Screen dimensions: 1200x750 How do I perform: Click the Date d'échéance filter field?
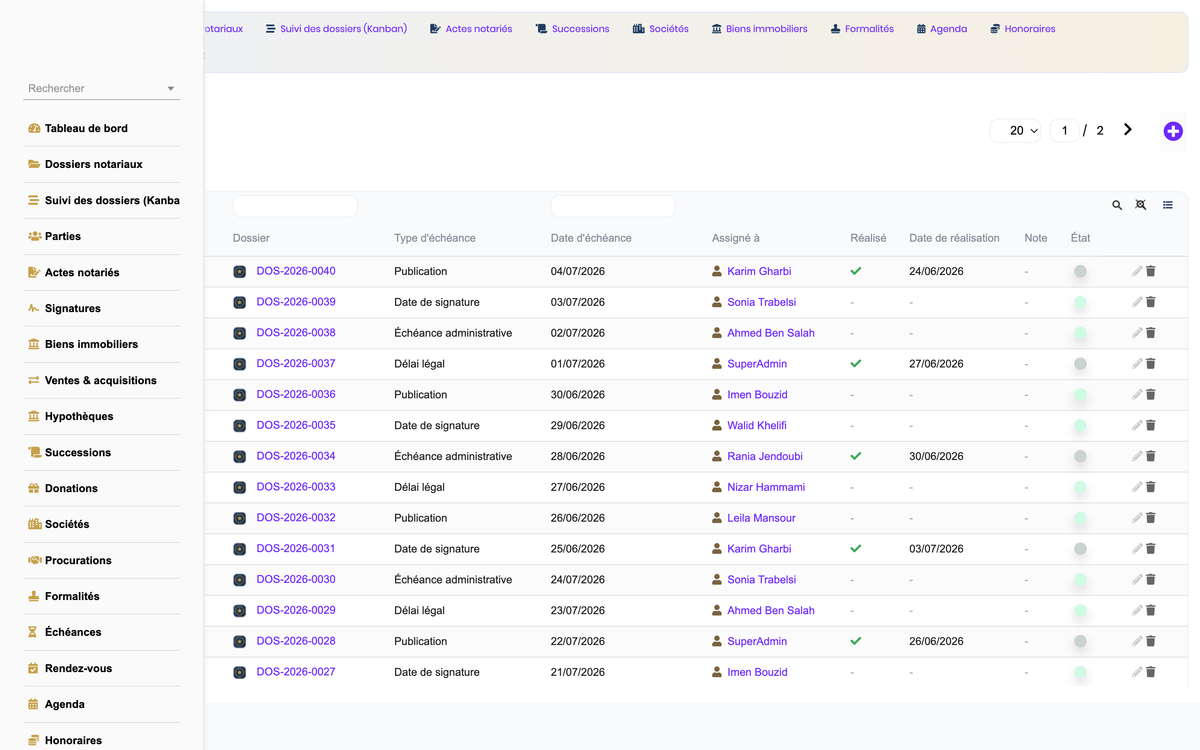pyautogui.click(x=613, y=206)
